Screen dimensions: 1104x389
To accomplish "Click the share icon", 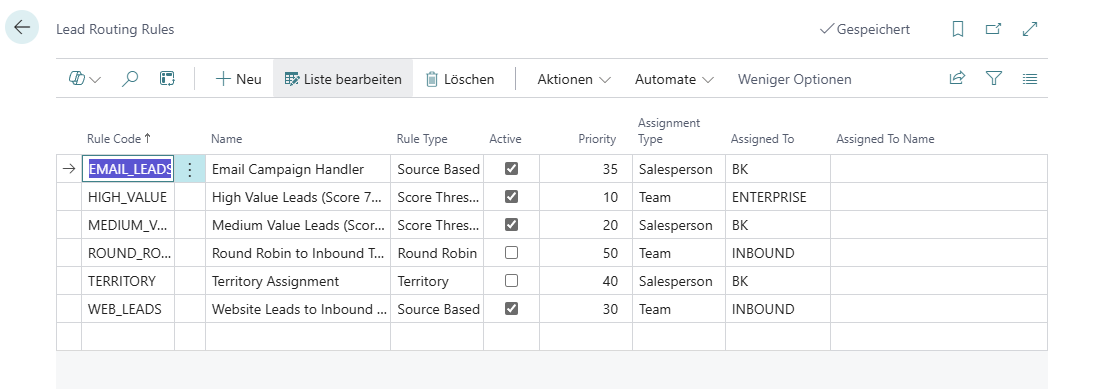I will click(957, 79).
